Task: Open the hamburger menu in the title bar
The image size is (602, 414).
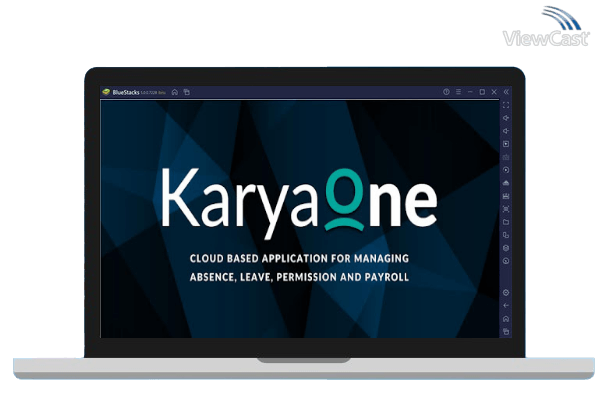Action: tap(458, 92)
